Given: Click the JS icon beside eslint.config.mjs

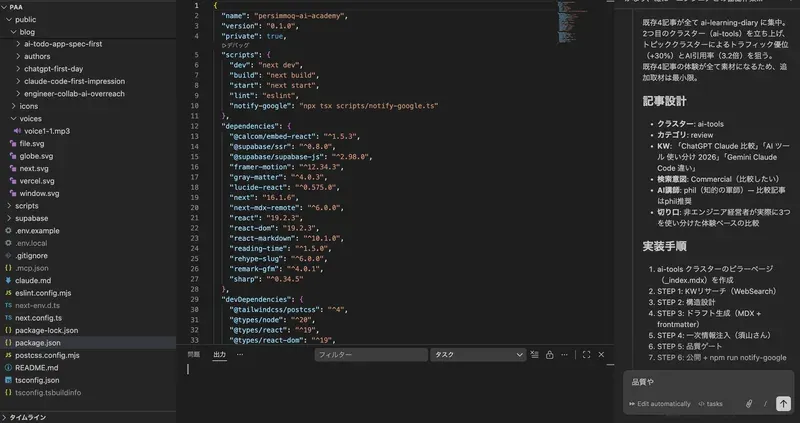Looking at the screenshot, I should (x=8, y=293).
